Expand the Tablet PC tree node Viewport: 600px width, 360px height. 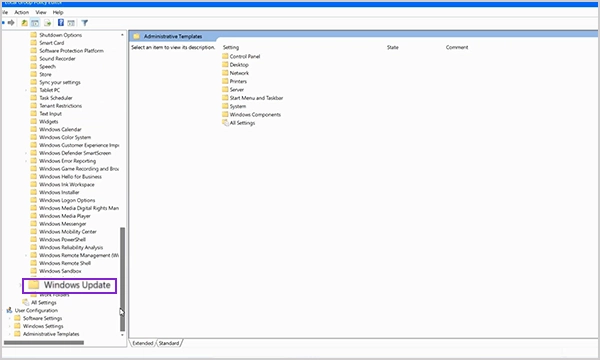tap(26, 90)
